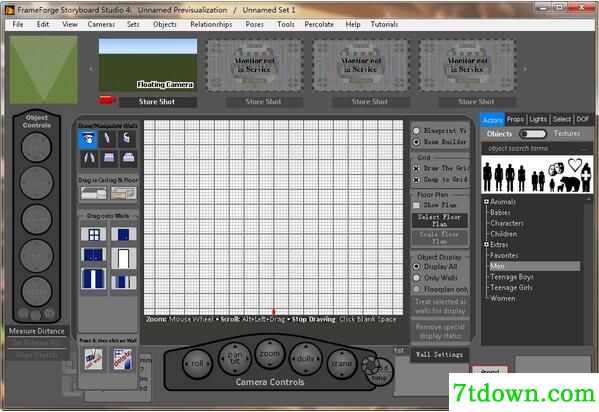Viewport: 599px width, 412px height.
Task: Click the actor category silhouettes banner
Action: click(x=537, y=175)
